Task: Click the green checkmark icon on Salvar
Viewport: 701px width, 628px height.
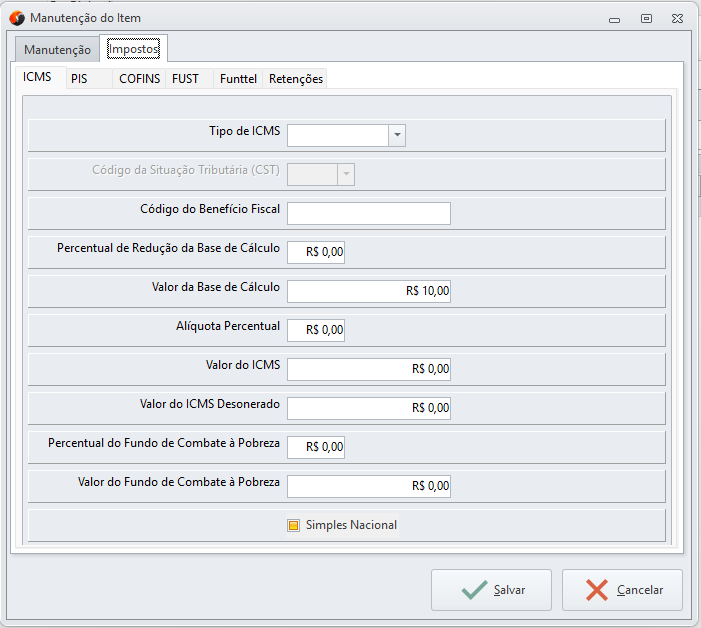Action: [474, 590]
